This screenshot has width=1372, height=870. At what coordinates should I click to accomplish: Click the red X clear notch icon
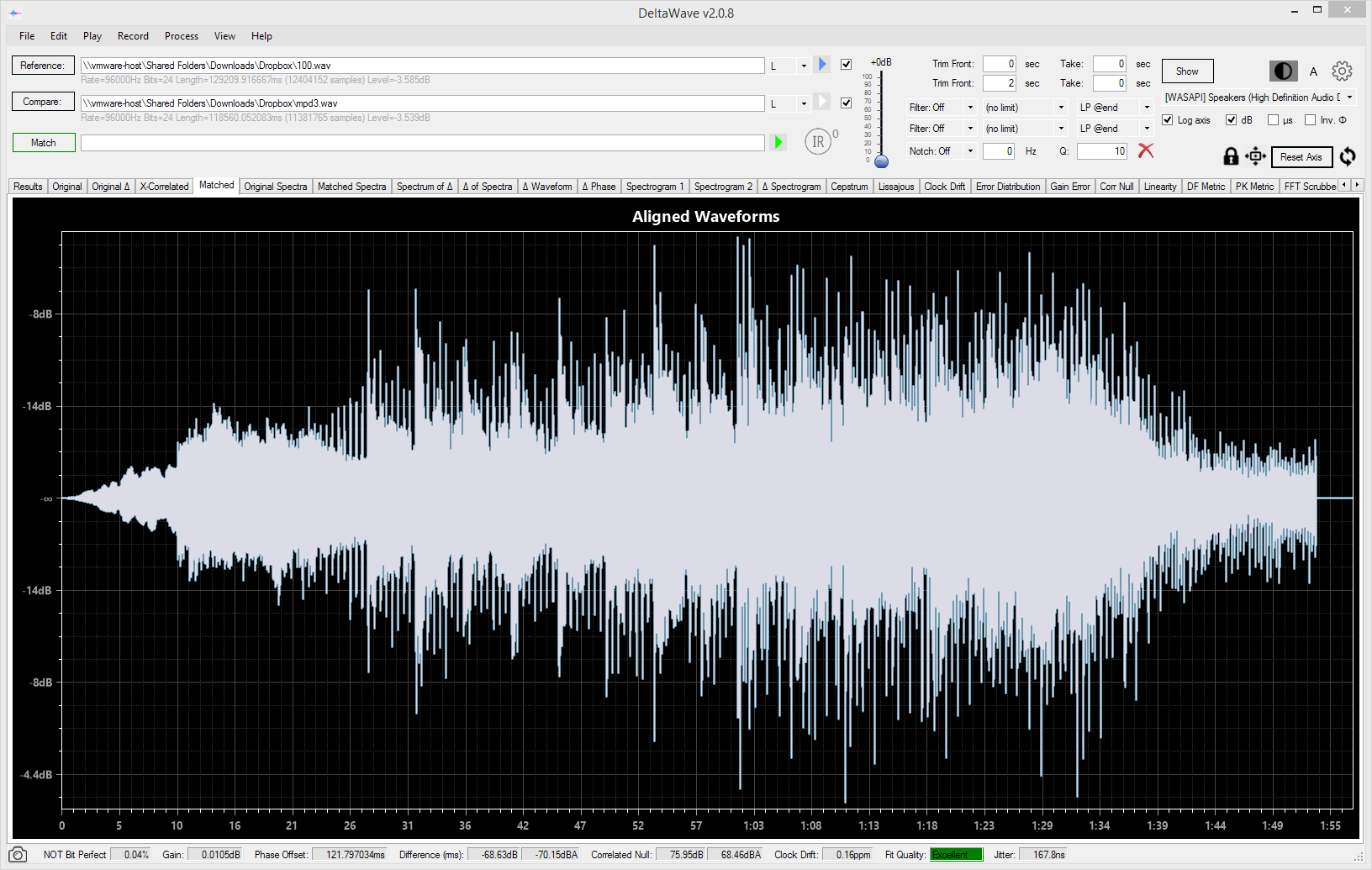tap(1145, 150)
